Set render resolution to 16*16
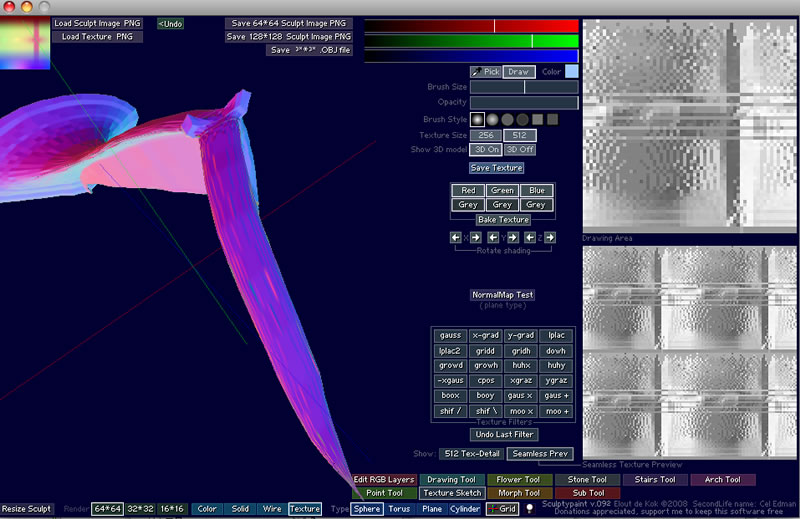Screen dimensions: 800x519 tap(172, 509)
